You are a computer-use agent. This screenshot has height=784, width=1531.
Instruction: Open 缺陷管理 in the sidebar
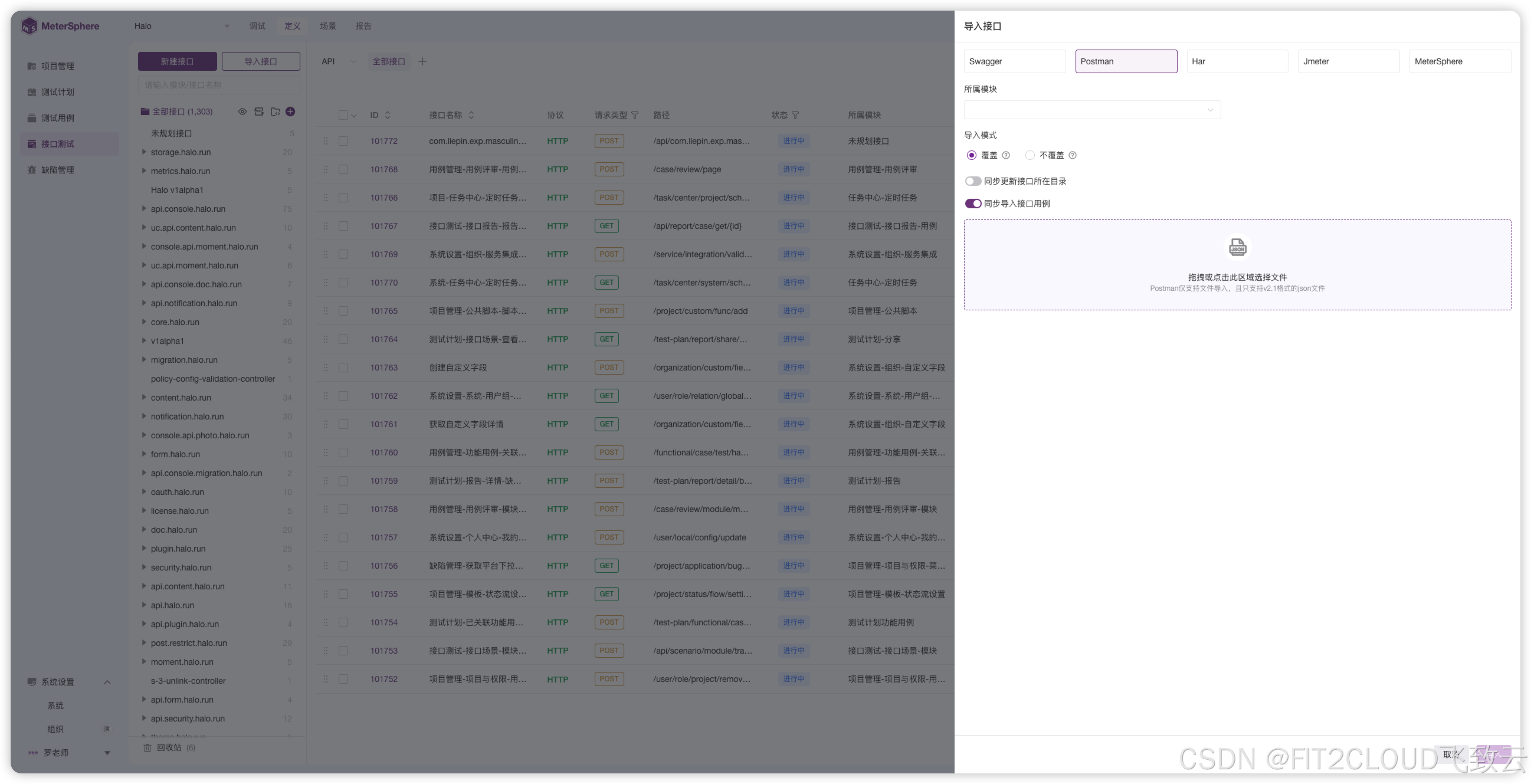pos(57,170)
